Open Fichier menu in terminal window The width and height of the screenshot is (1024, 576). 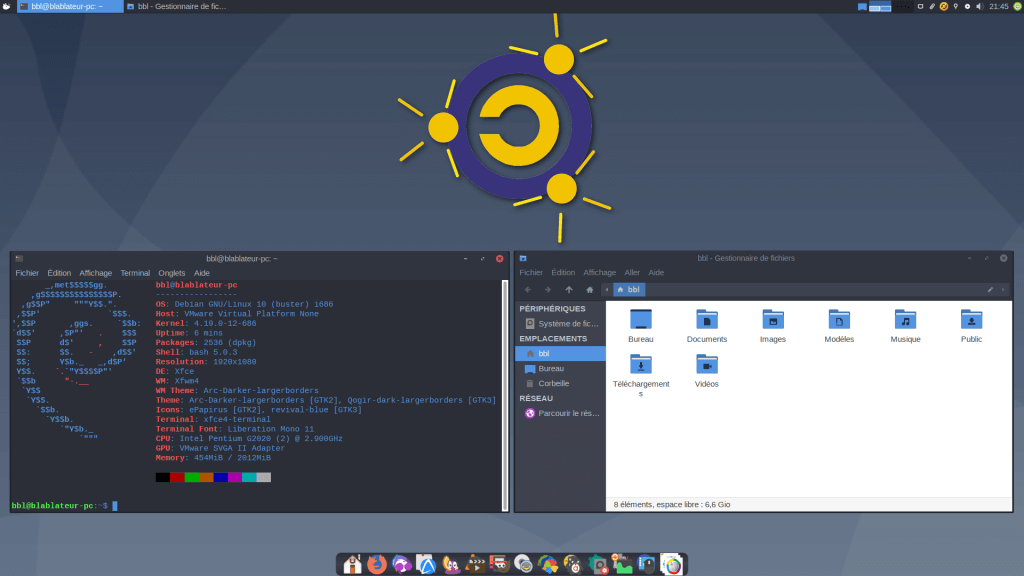click(27, 273)
